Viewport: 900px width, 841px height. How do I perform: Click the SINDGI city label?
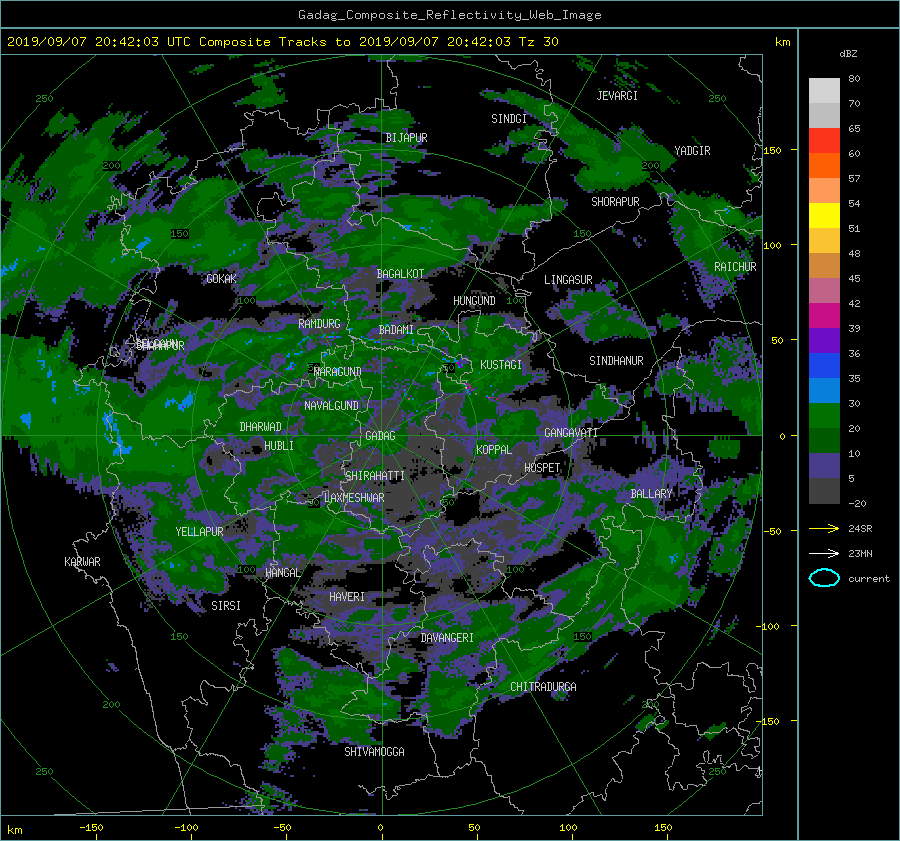click(509, 119)
